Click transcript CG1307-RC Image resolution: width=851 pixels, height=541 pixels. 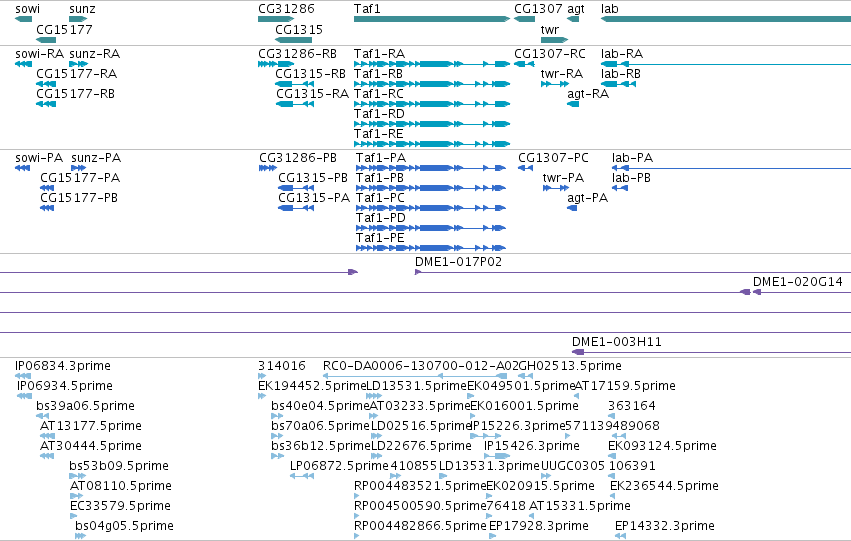tap(550, 54)
